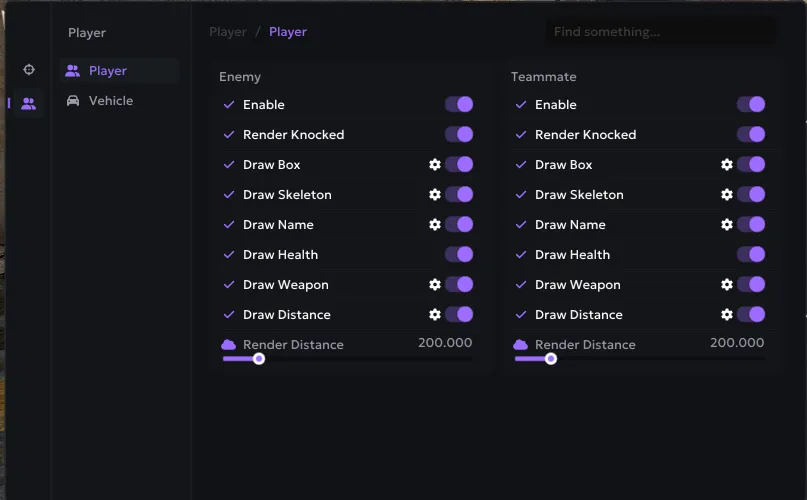Disable Enemy Draw Health toggle

point(459,254)
